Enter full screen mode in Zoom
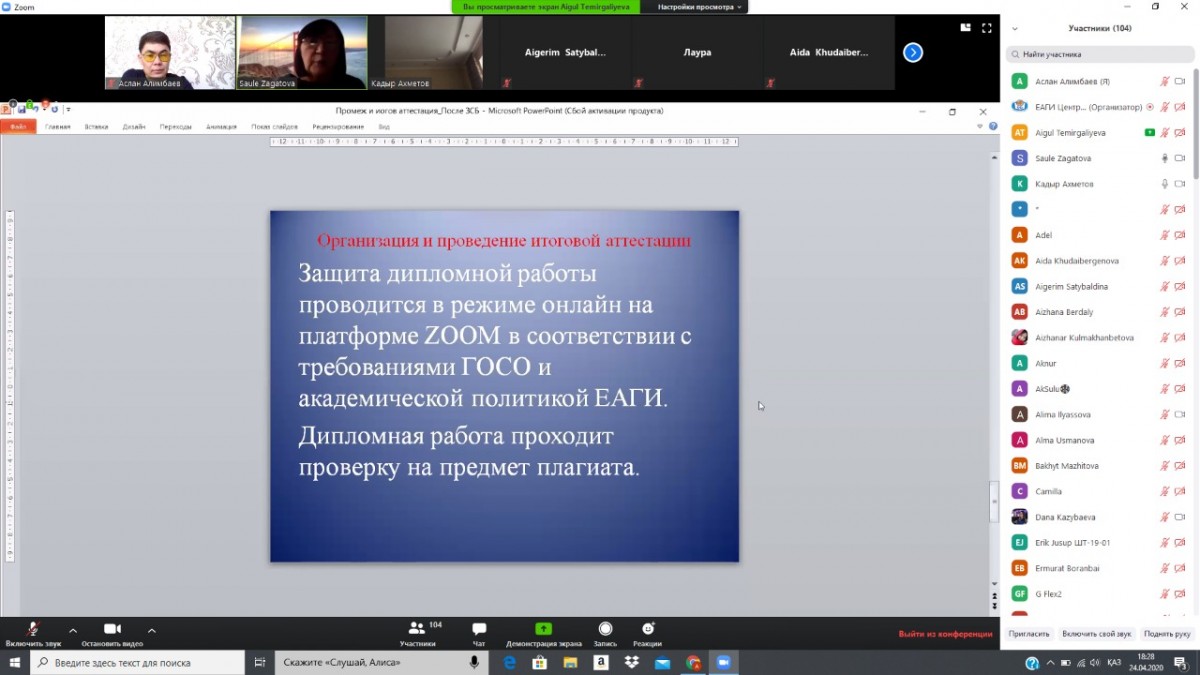1200x675 pixels. coord(987,28)
